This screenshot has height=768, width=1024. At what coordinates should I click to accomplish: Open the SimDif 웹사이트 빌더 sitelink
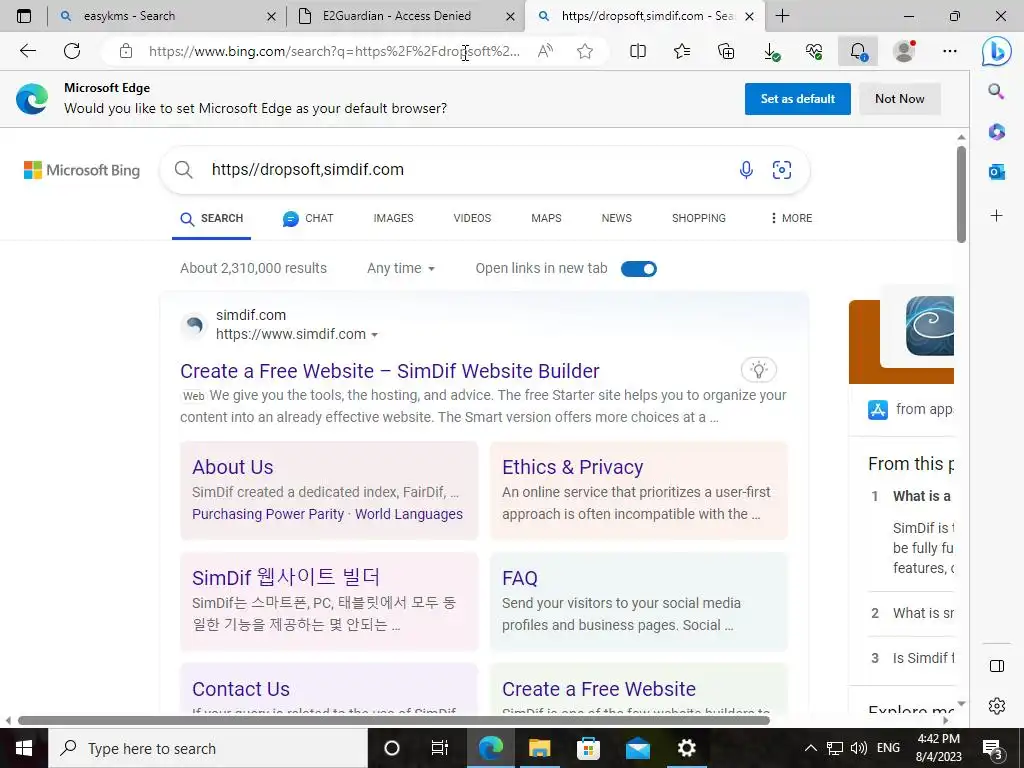pos(286,577)
